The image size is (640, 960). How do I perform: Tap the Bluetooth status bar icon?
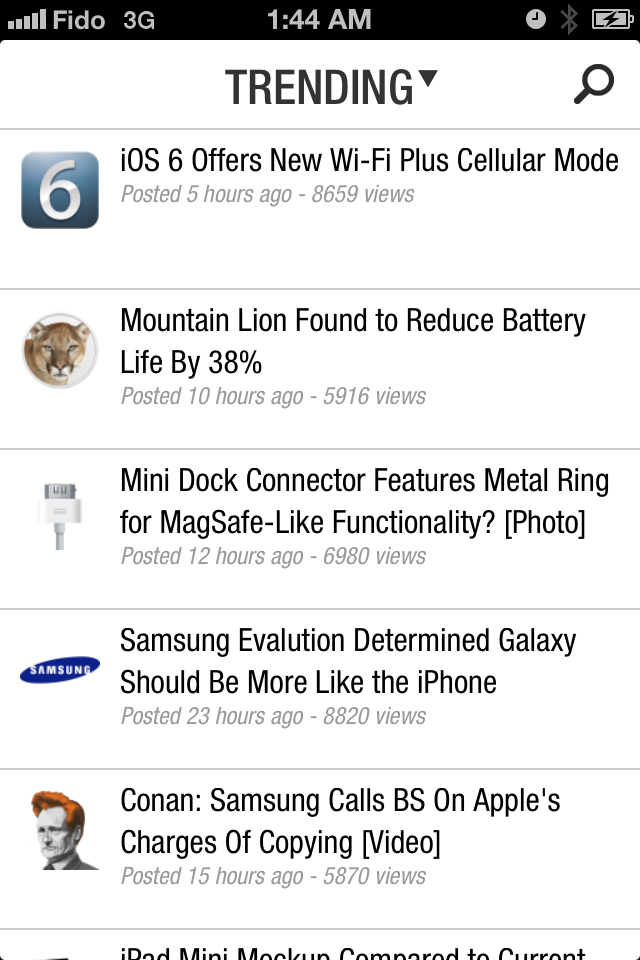pos(569,19)
